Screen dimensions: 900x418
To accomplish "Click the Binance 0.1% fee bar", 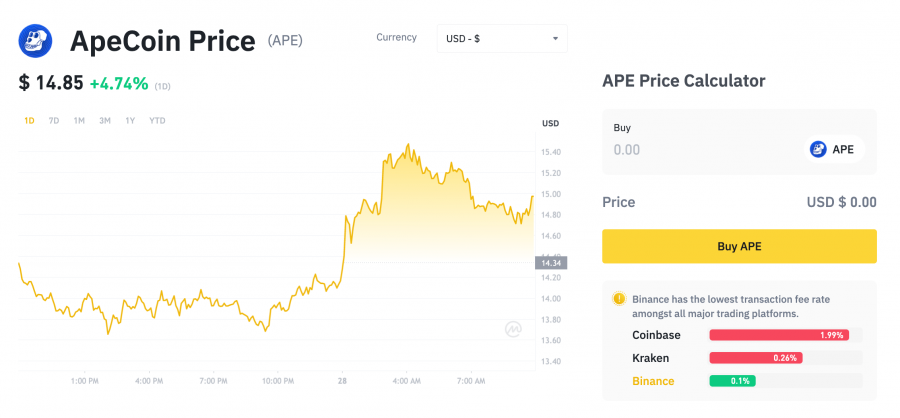I will point(732,381).
